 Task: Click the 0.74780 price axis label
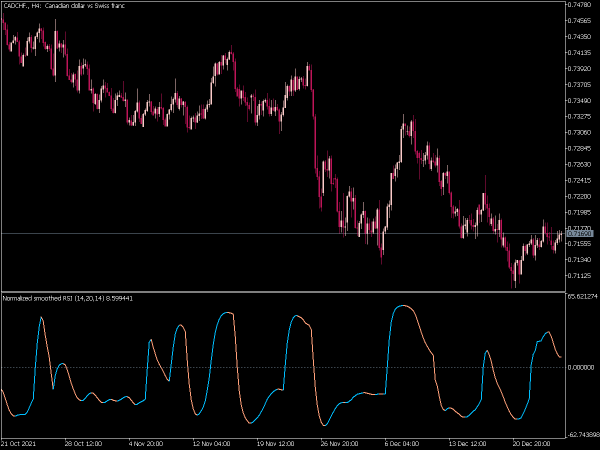pyautogui.click(x=580, y=5)
